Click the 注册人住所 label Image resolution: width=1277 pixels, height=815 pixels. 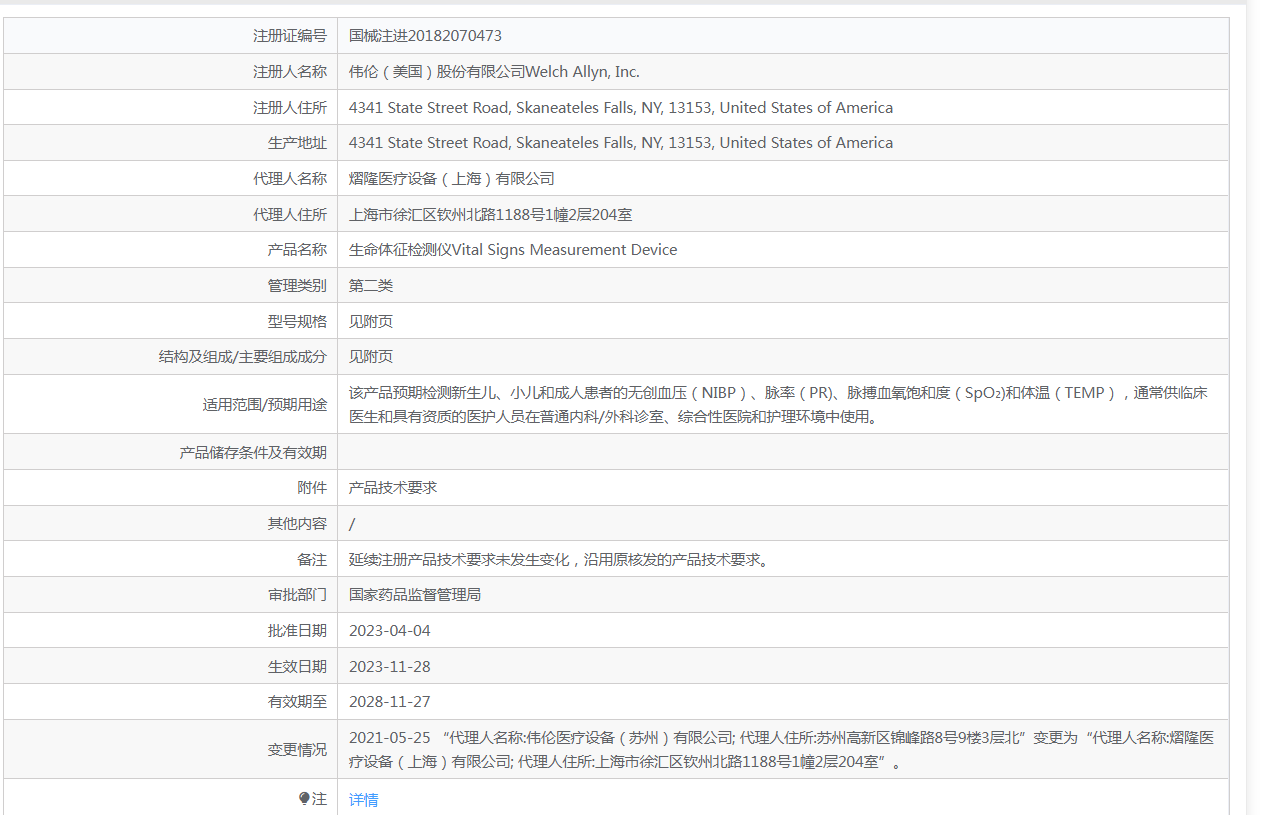pyautogui.click(x=290, y=108)
